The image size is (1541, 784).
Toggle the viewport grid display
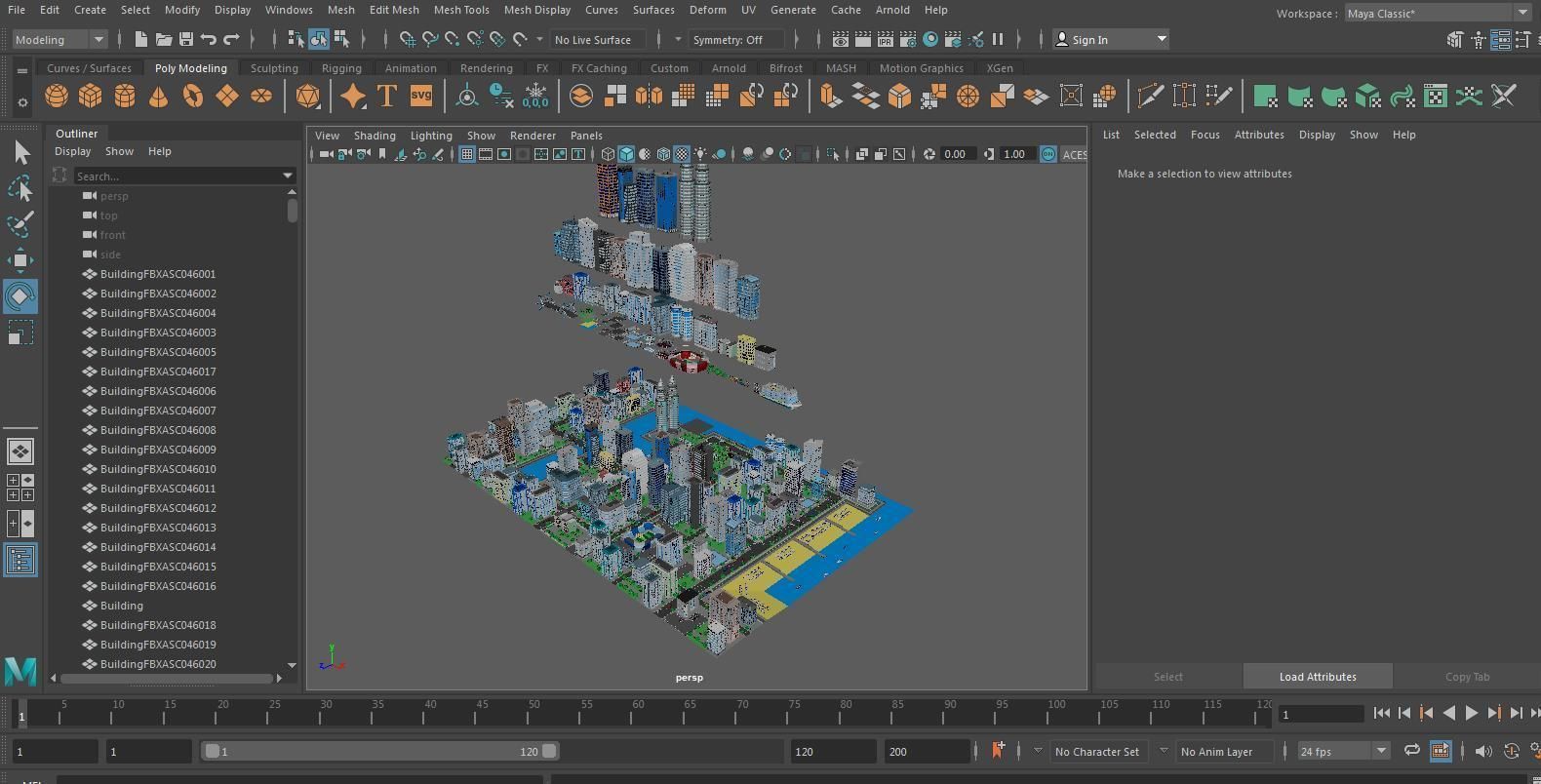point(467,154)
